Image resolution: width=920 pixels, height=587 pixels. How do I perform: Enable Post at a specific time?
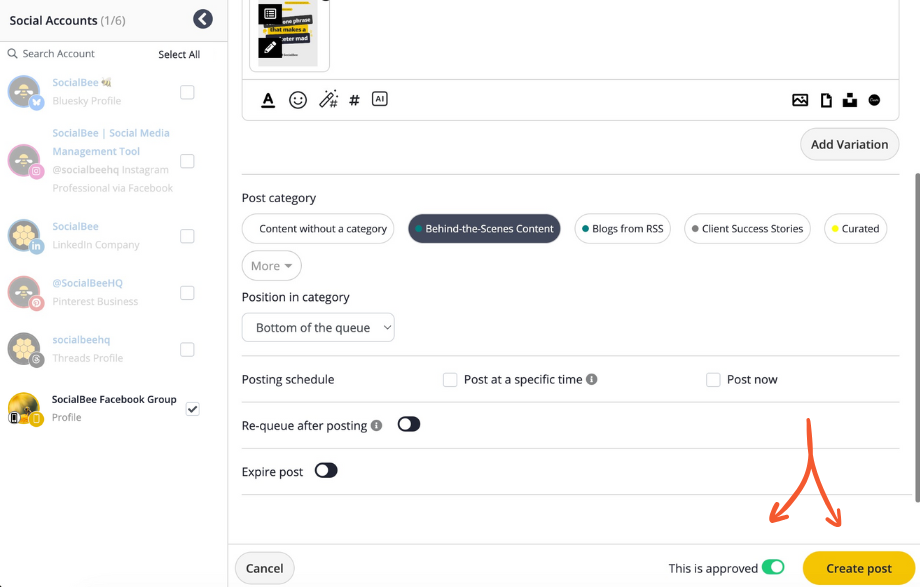coord(450,380)
